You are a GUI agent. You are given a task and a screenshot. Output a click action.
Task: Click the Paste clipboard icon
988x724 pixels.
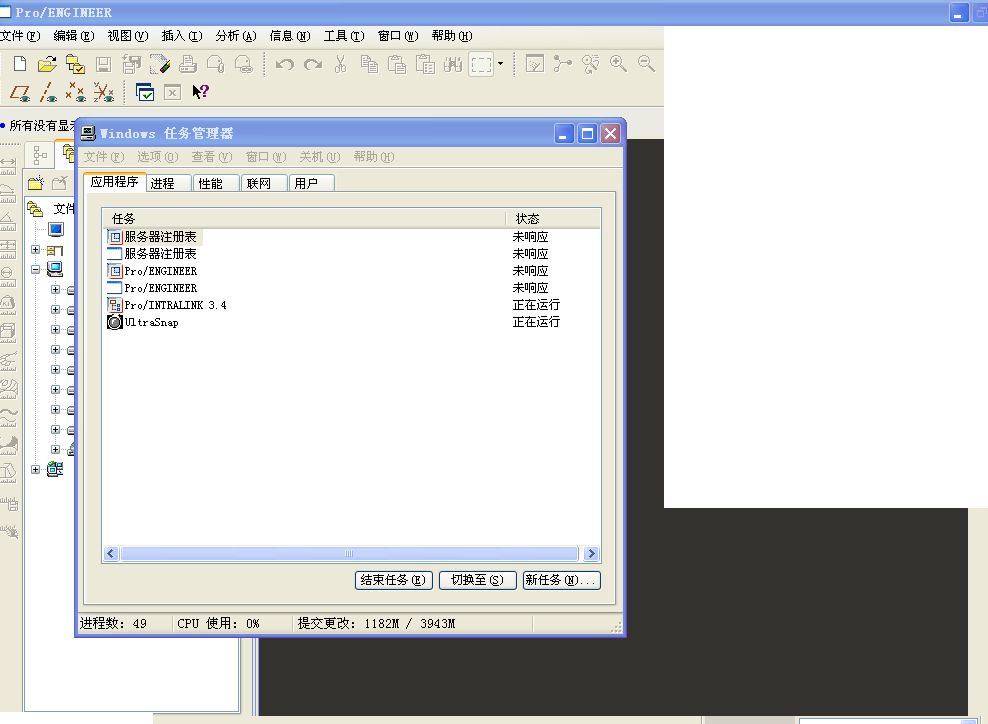pos(397,64)
